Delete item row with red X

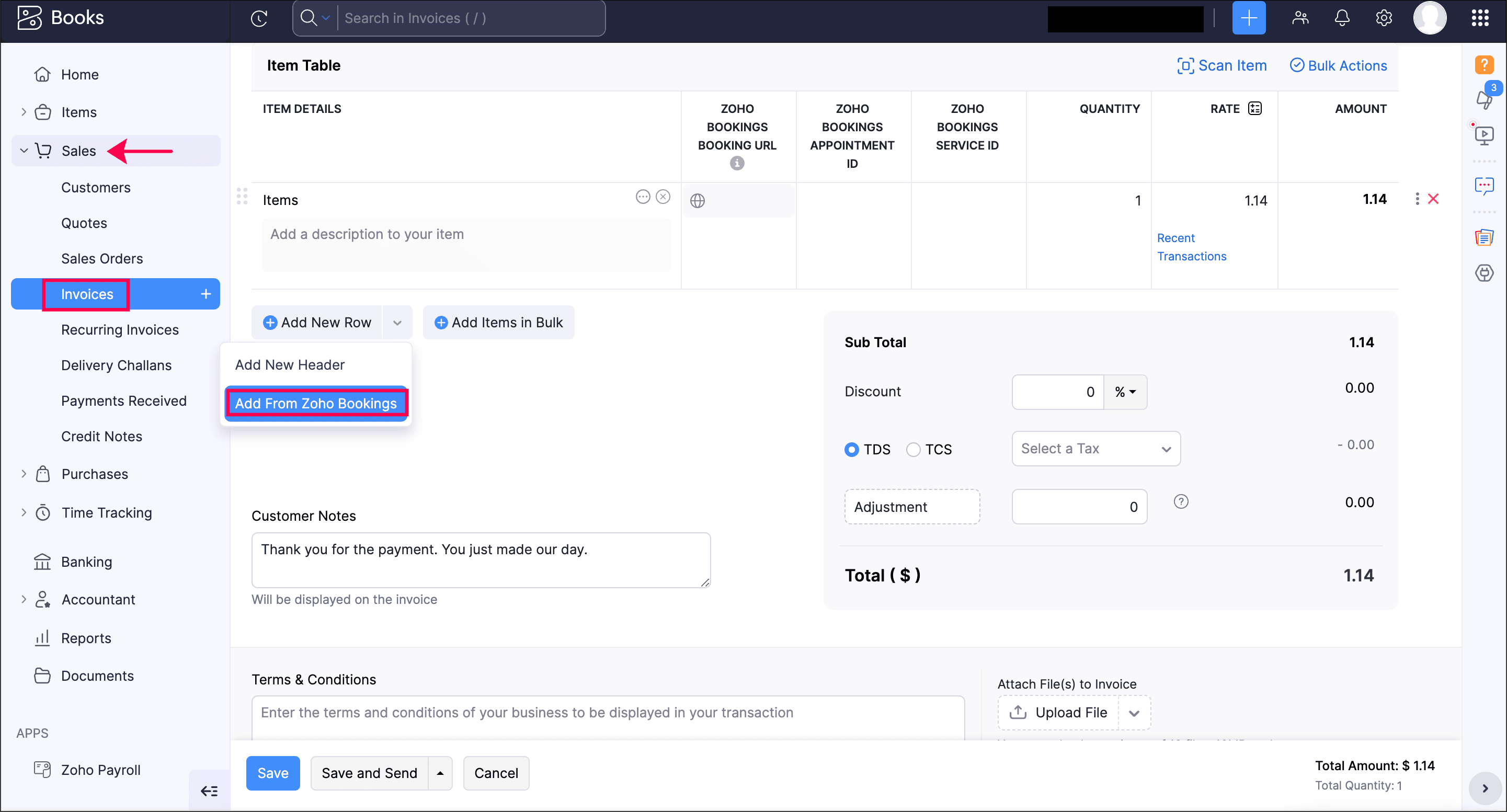click(1433, 200)
